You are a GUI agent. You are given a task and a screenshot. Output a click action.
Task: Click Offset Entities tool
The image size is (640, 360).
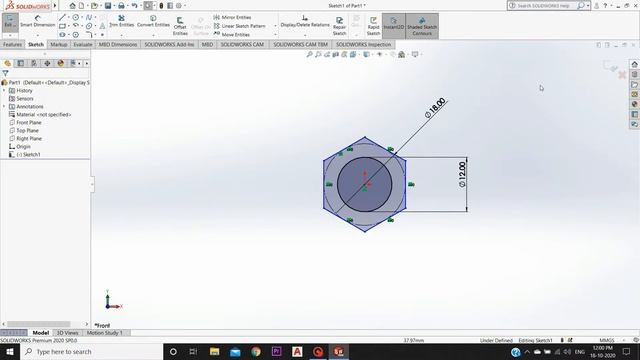pyautogui.click(x=180, y=26)
